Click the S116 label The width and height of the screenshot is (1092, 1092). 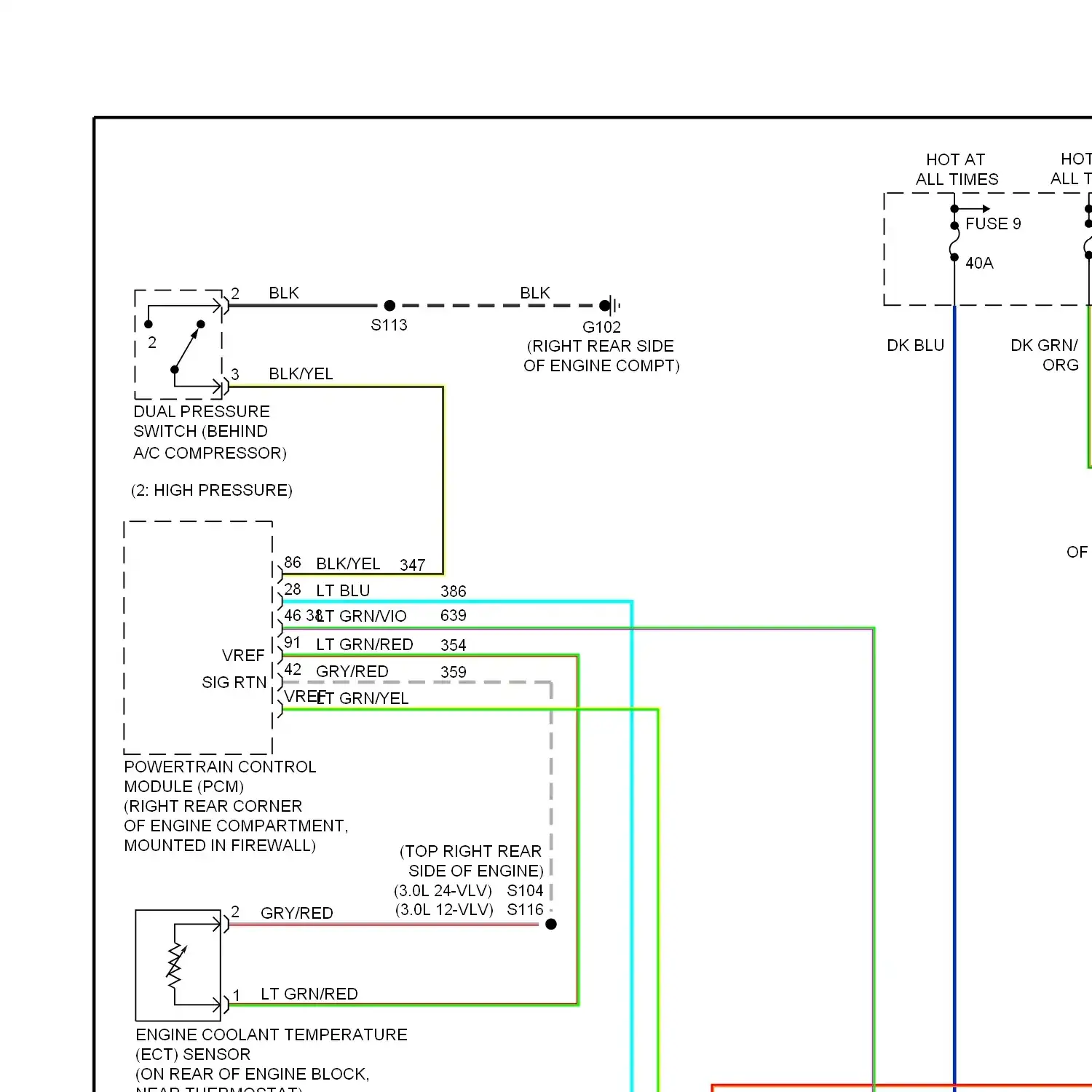[x=525, y=909]
